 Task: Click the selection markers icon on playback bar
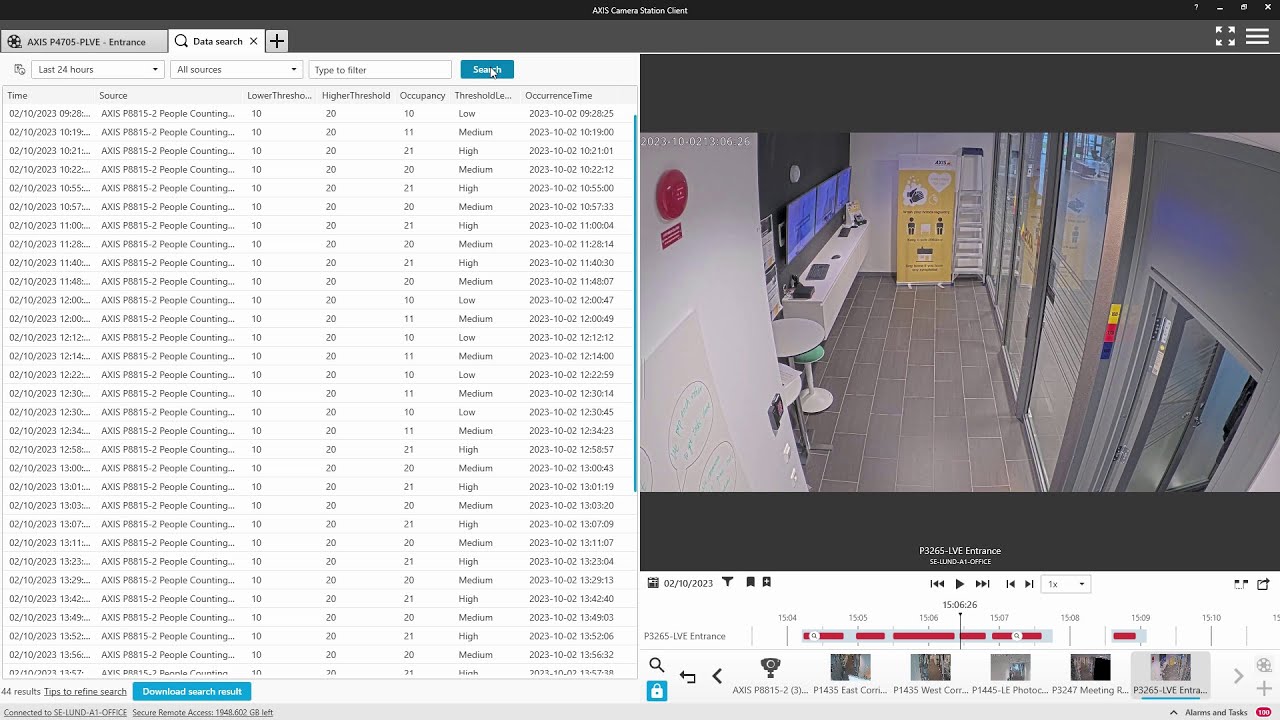1241,584
